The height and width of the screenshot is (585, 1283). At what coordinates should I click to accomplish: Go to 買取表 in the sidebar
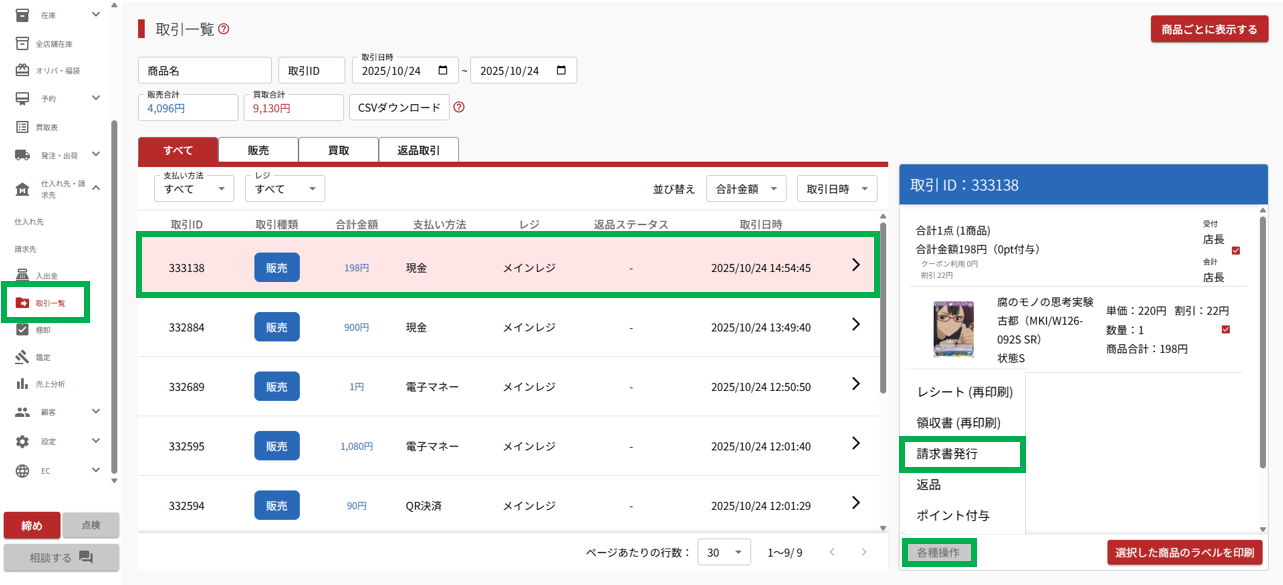point(46,127)
